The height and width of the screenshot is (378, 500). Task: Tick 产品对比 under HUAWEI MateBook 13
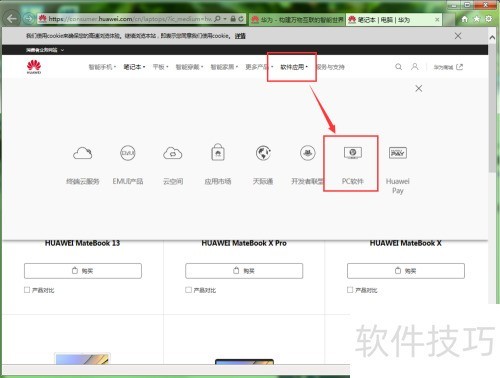coord(27,290)
